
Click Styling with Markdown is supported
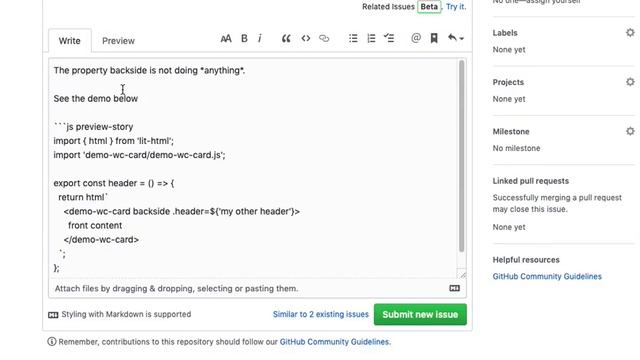[x=120, y=314]
